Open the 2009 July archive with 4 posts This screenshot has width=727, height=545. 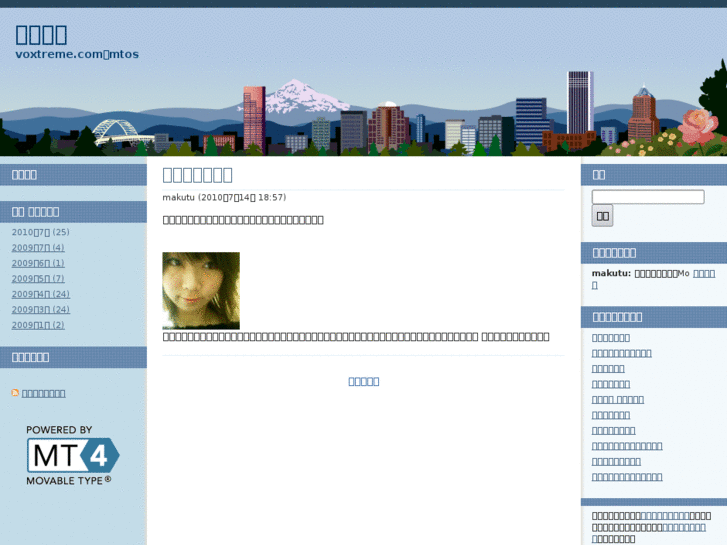tap(38, 248)
